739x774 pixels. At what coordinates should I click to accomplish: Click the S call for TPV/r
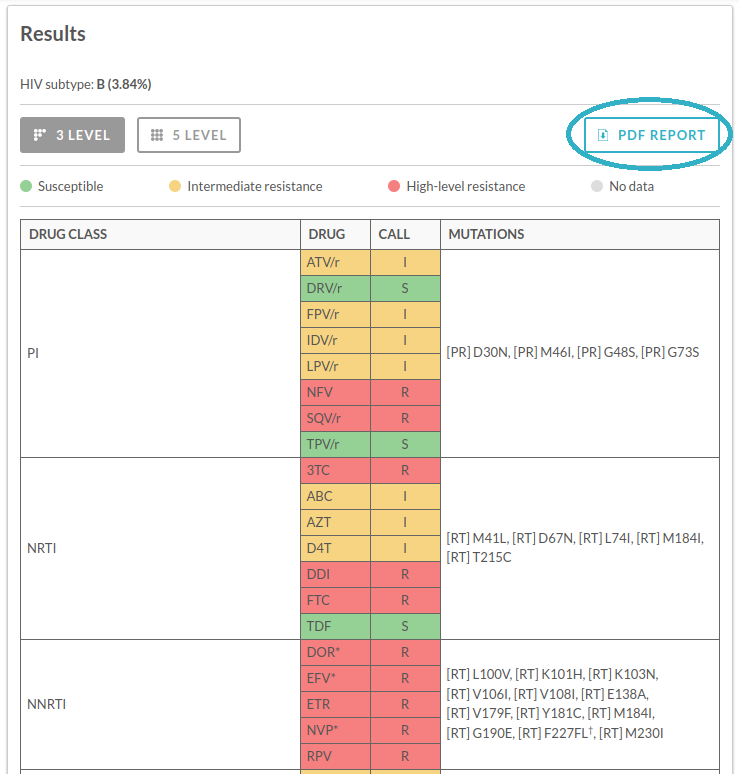(x=405, y=444)
